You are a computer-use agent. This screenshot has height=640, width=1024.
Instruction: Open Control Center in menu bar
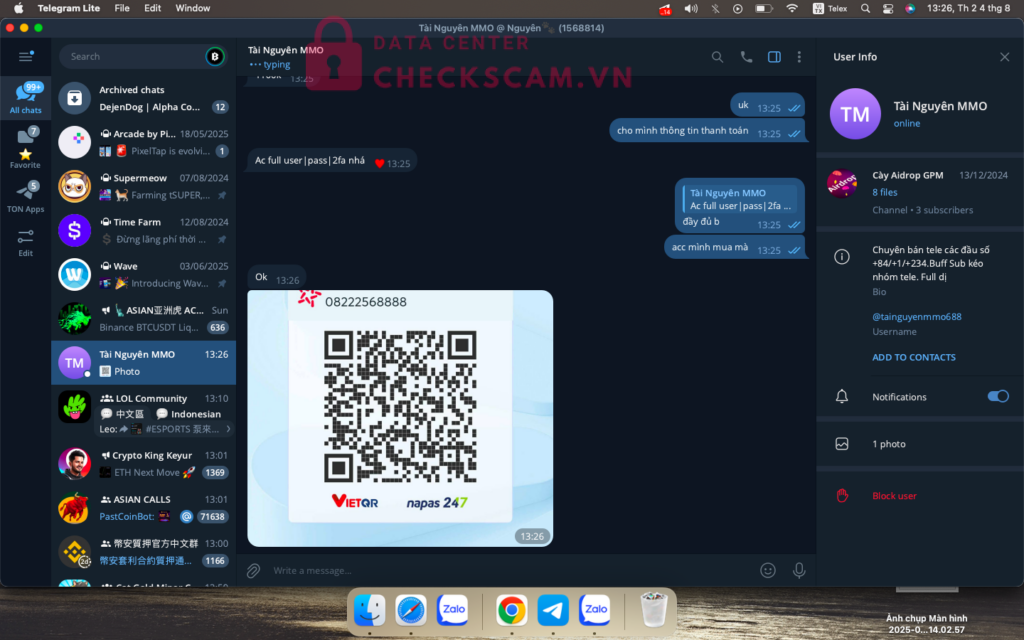[888, 8]
